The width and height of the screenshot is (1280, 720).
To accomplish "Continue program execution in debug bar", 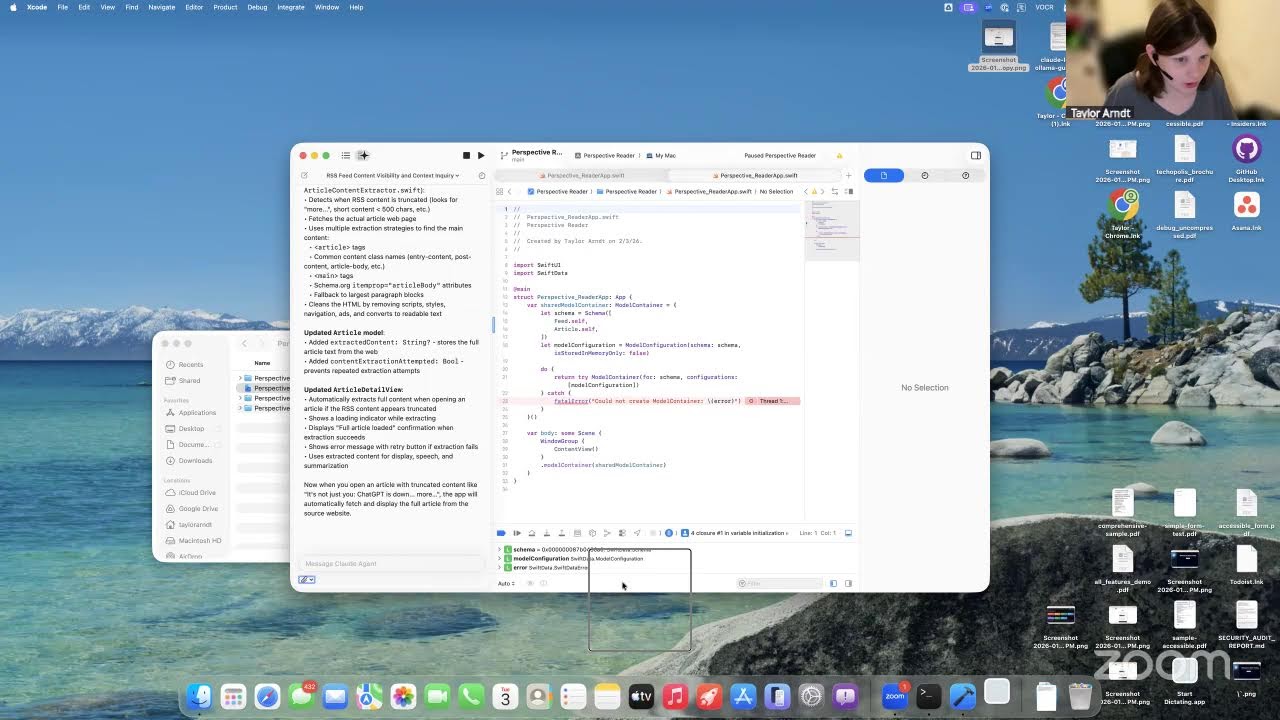I will point(517,533).
